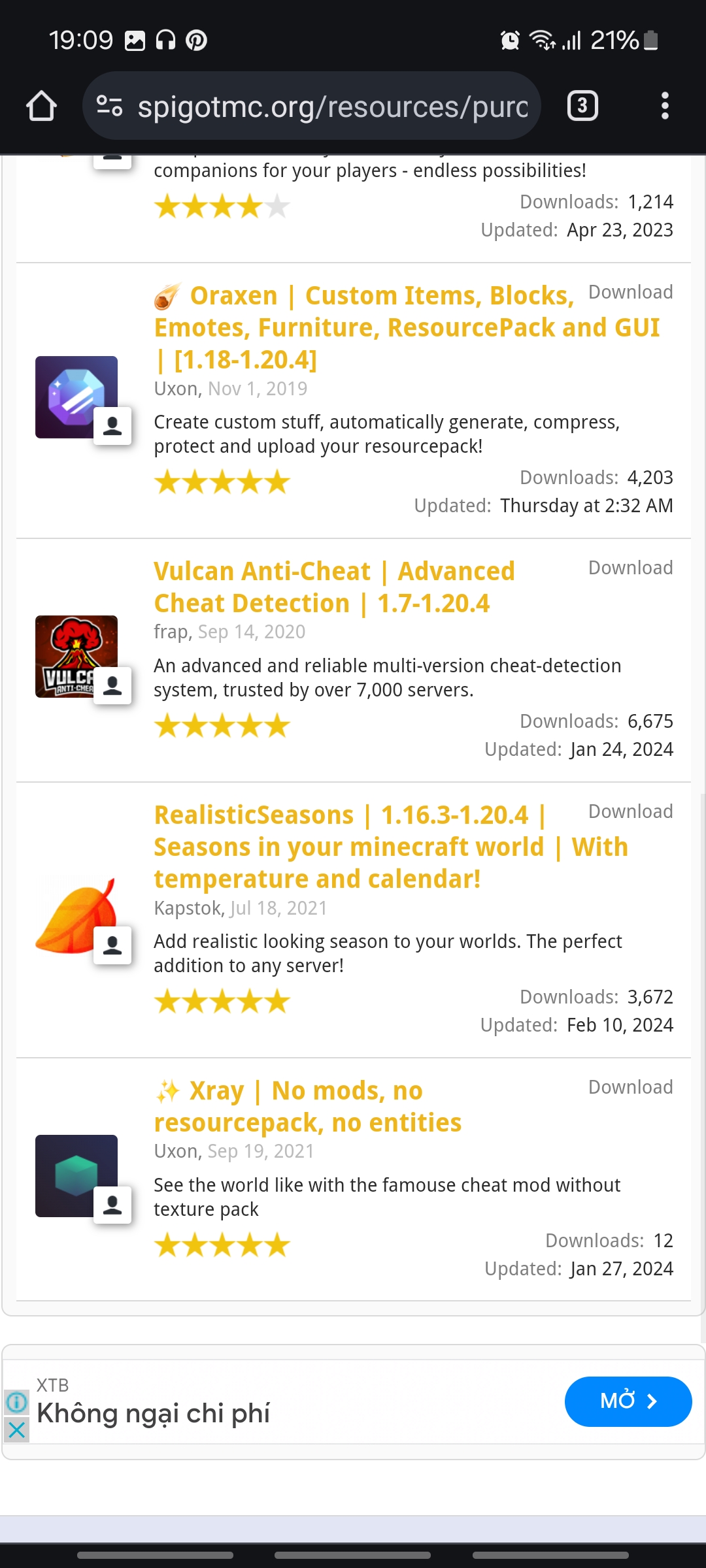Tap the ad info icon

tap(17, 1402)
